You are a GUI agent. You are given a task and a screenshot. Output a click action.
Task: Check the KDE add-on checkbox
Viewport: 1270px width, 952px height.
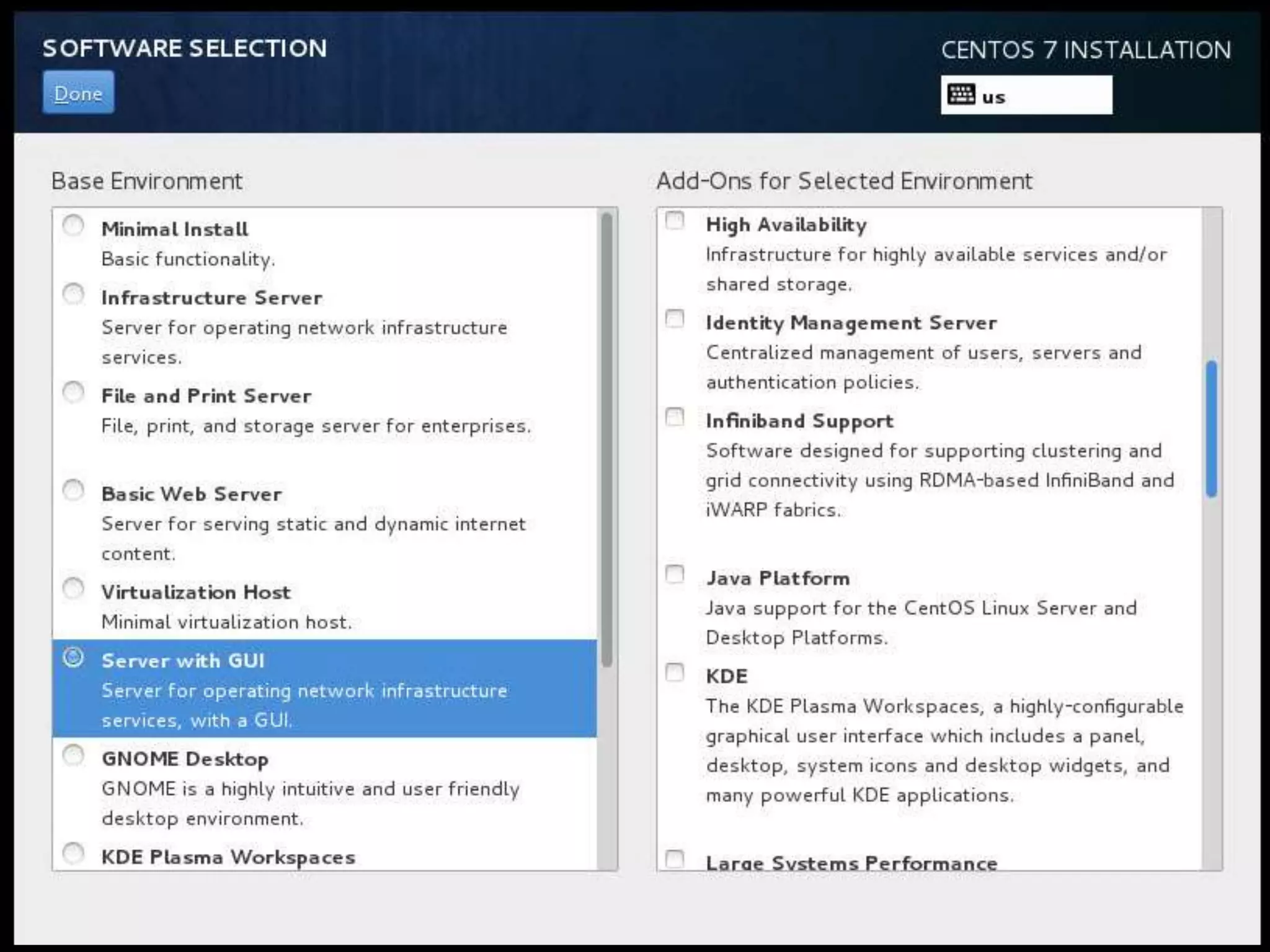[x=675, y=672]
